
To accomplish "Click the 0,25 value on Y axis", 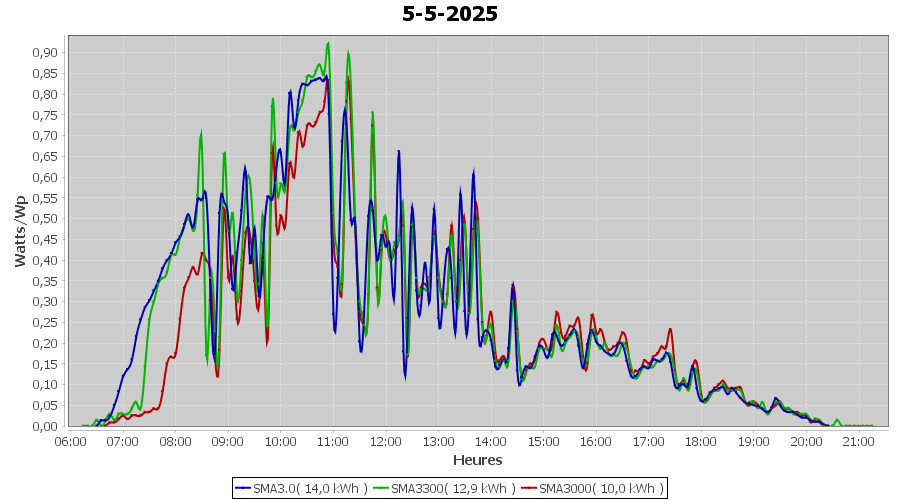I will tap(45, 323).
